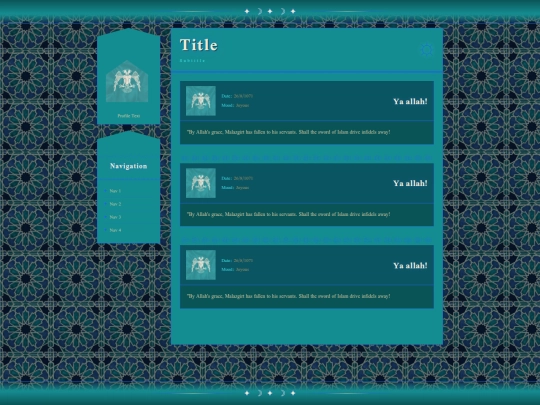Click the page heading "Title"
The image size is (540, 405).
click(x=199, y=45)
